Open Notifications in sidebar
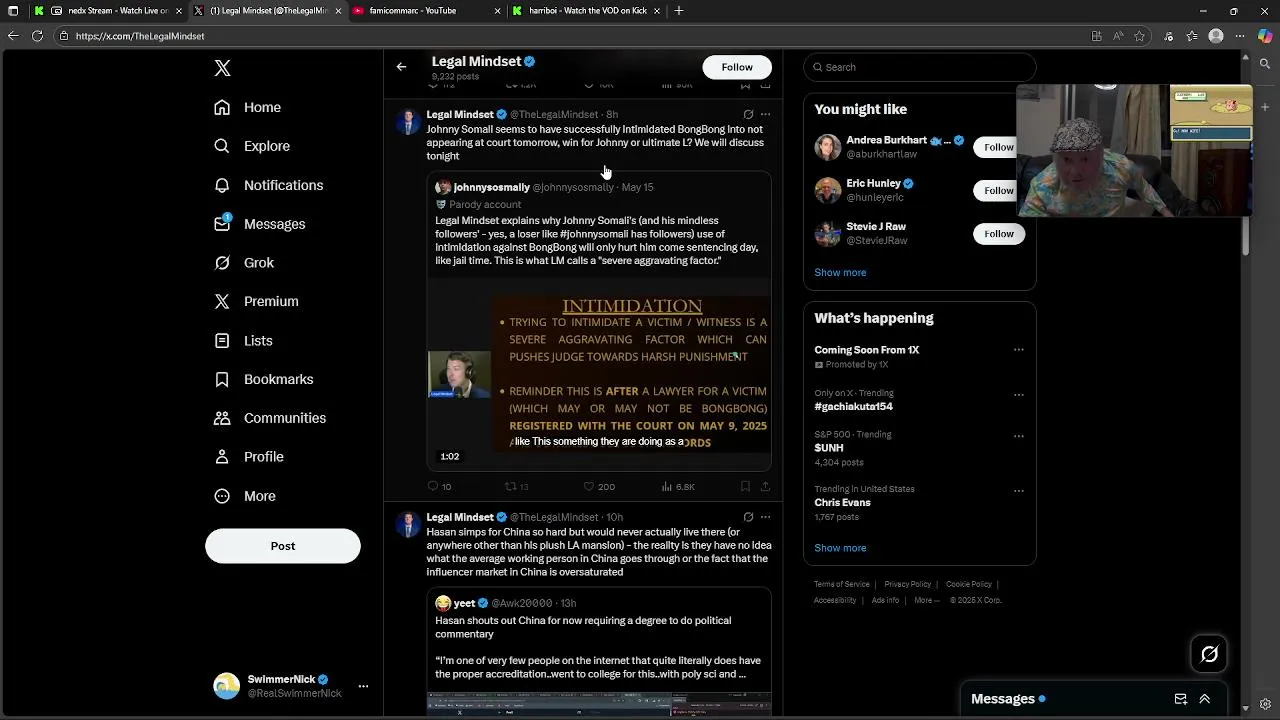 coord(269,185)
